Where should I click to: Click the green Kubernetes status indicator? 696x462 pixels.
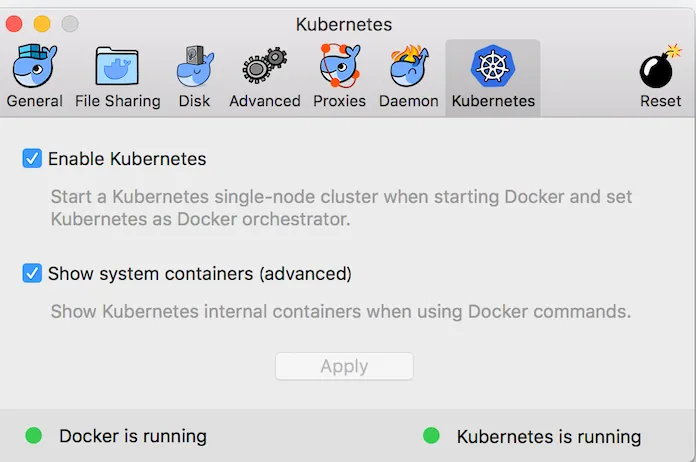click(x=431, y=436)
